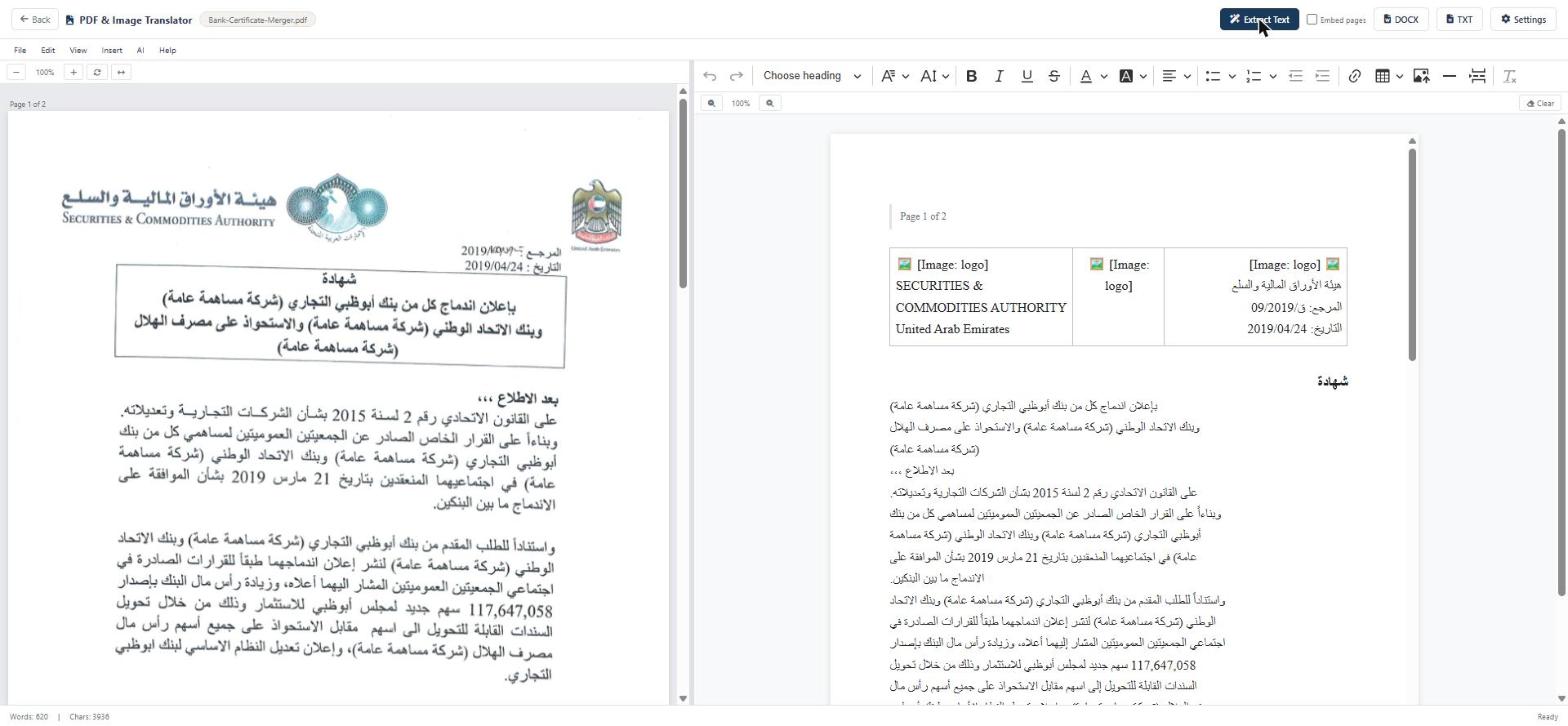Click the 'Words: 620' status bar entry

pos(29,717)
